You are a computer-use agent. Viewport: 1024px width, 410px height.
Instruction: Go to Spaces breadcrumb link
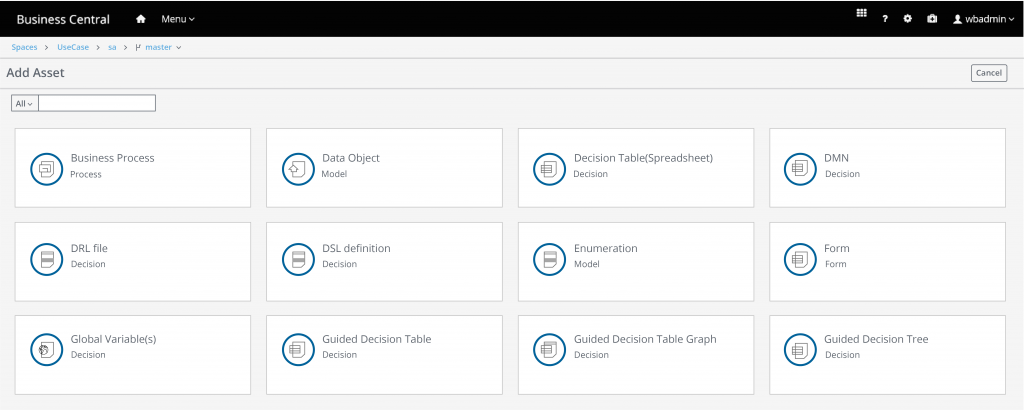[x=24, y=47]
